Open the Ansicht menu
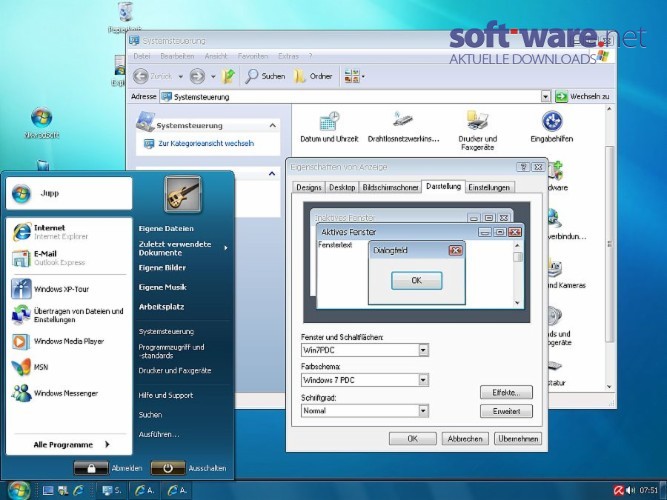Image resolution: width=667 pixels, height=500 pixels. (216, 56)
